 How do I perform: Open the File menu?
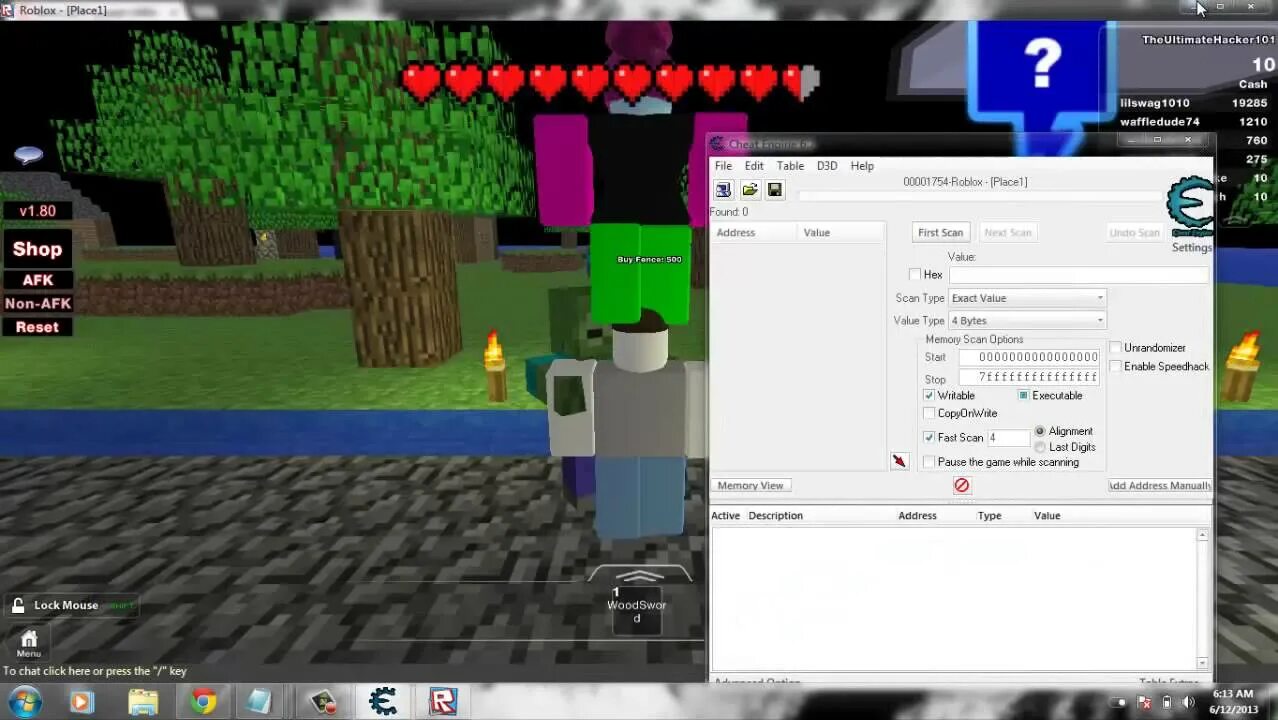723,166
